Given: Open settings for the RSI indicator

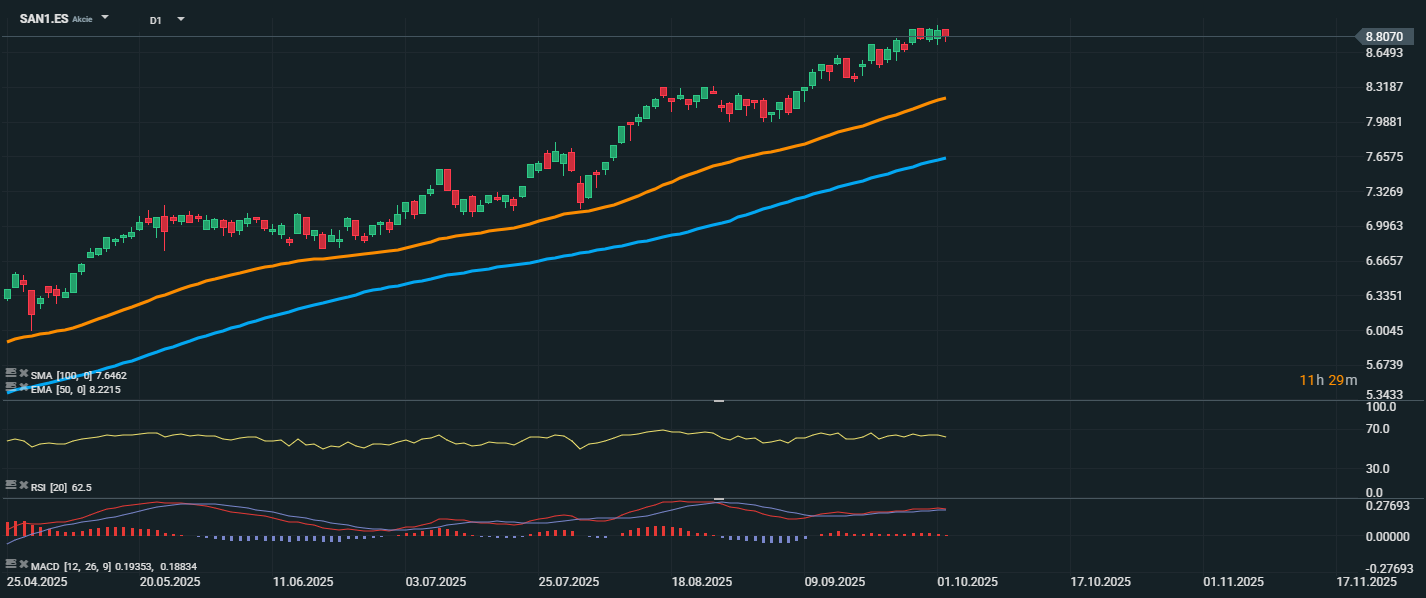Looking at the screenshot, I should (11, 486).
